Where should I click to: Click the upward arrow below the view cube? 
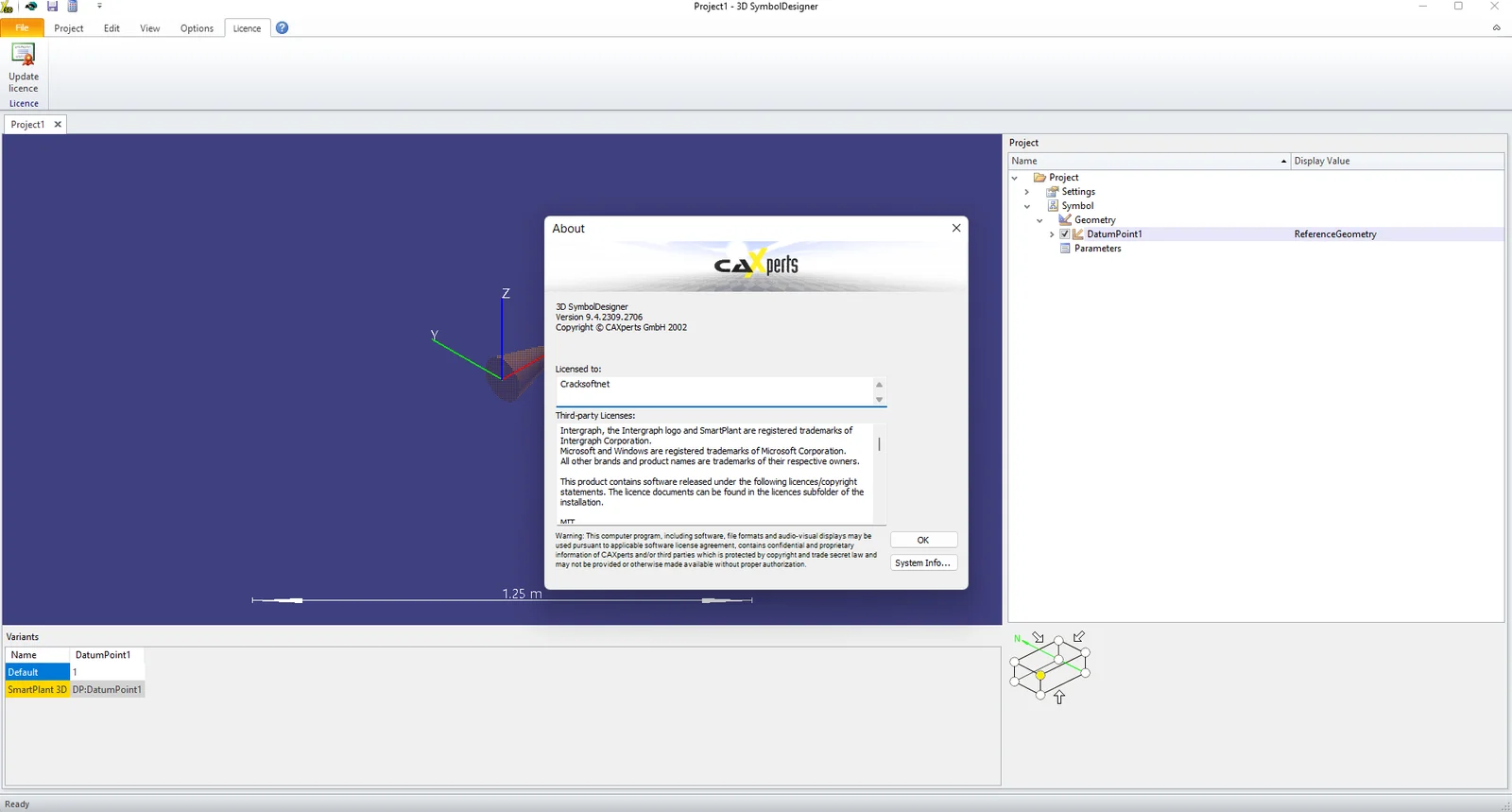(1059, 698)
